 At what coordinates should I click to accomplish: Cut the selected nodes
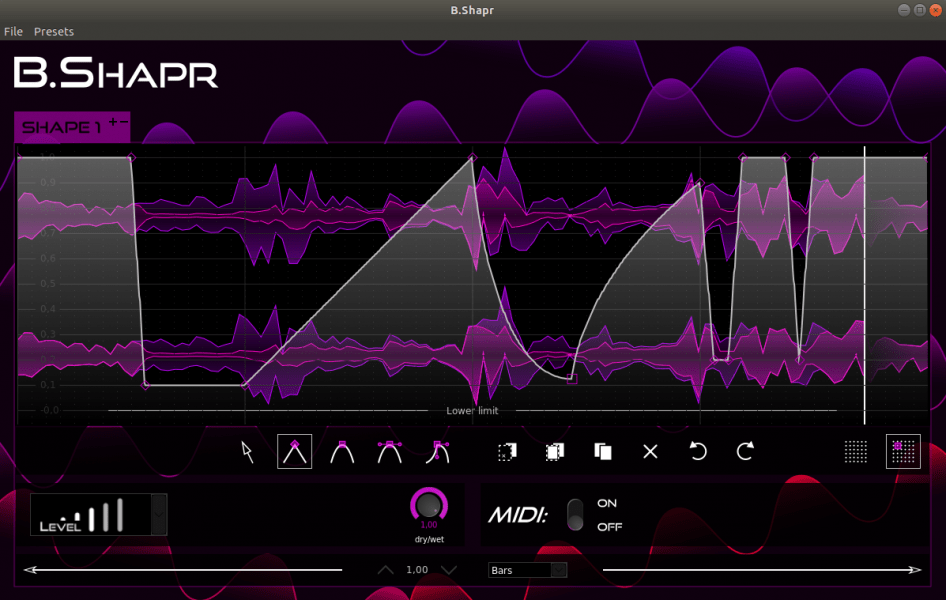(507, 452)
